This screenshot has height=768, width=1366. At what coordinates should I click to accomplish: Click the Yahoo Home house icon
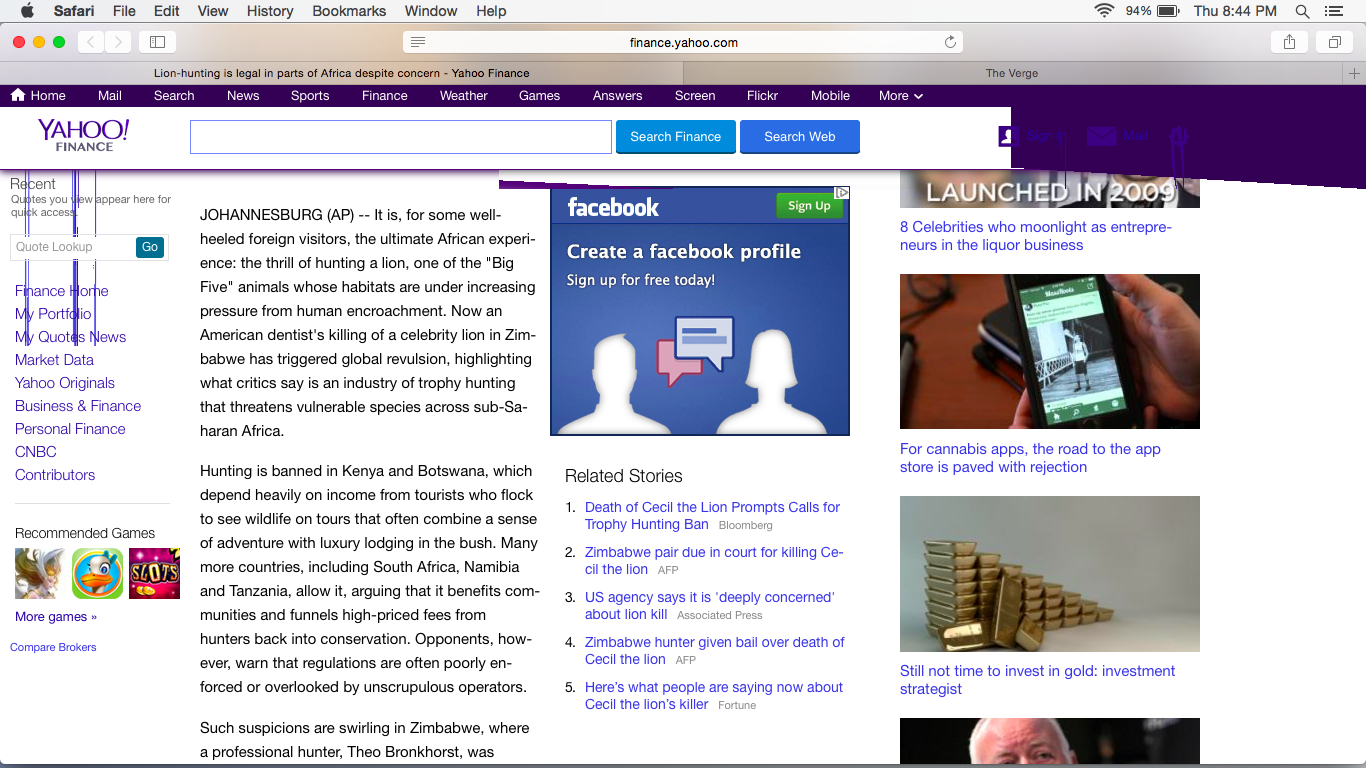coord(17,95)
